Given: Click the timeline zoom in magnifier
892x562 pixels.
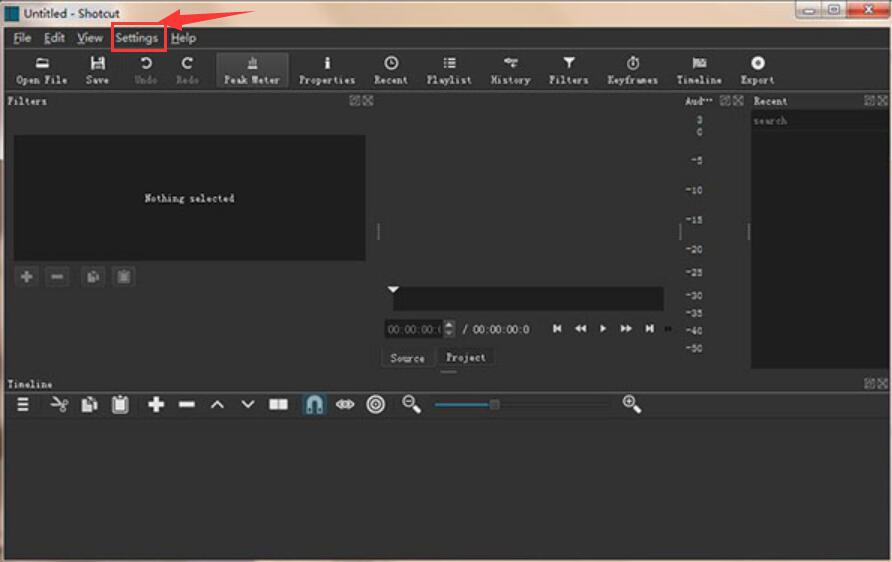Looking at the screenshot, I should point(631,404).
